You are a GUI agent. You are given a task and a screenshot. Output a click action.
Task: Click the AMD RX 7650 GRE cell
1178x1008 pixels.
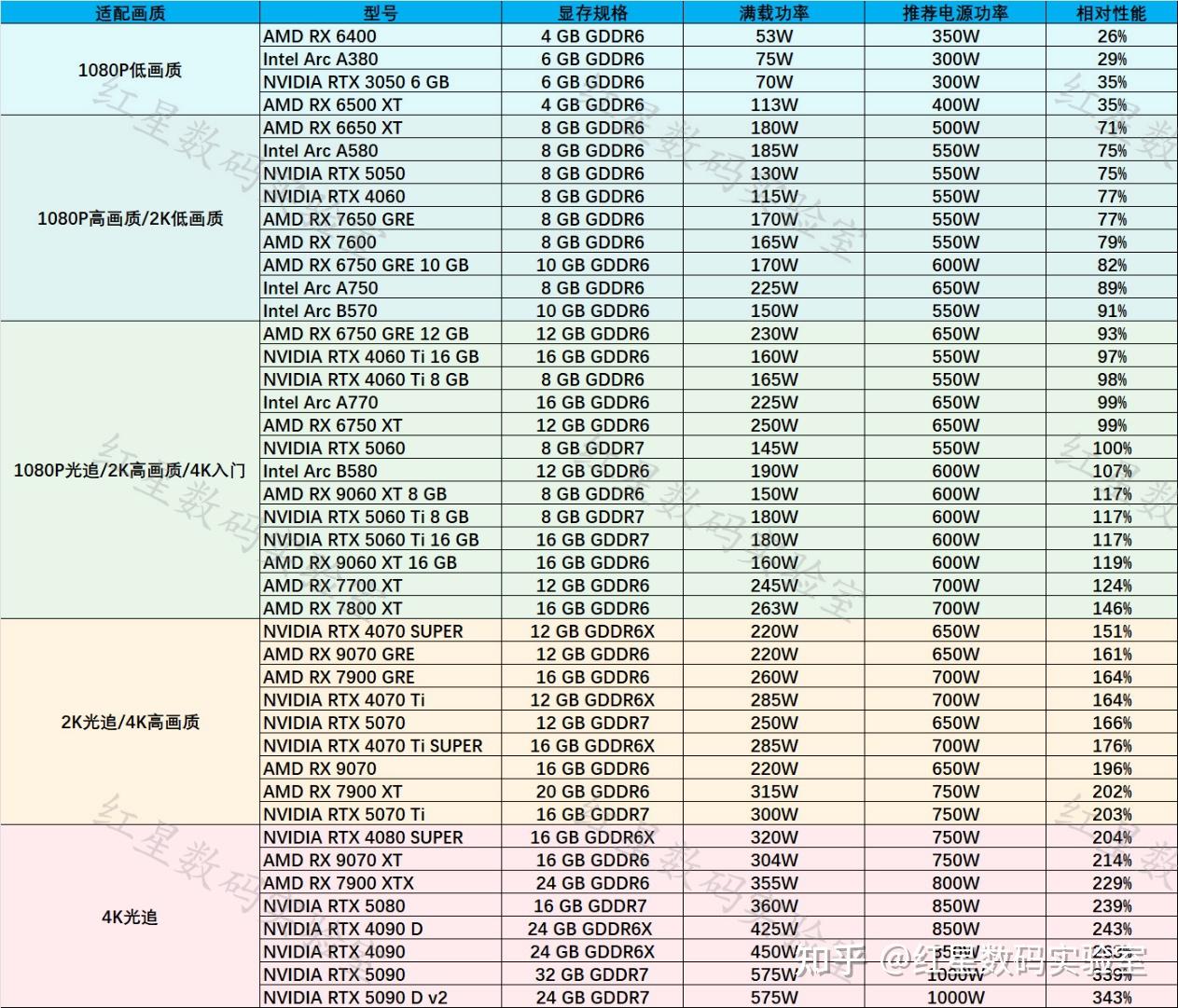click(381, 219)
